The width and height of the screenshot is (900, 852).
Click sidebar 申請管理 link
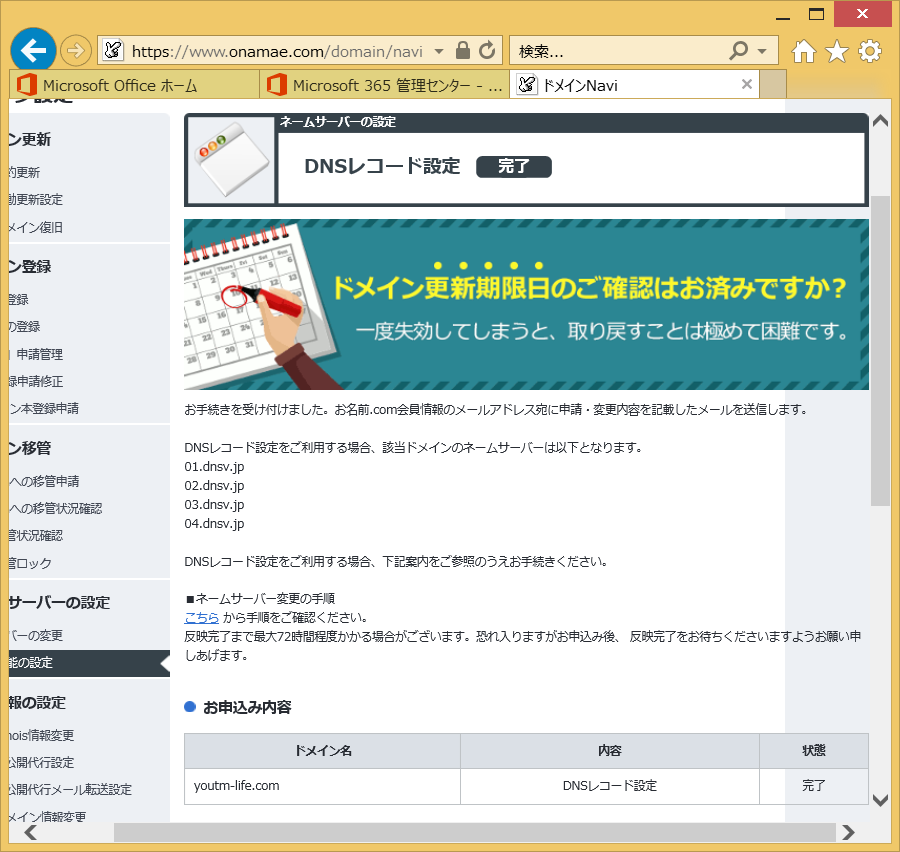tap(39, 354)
